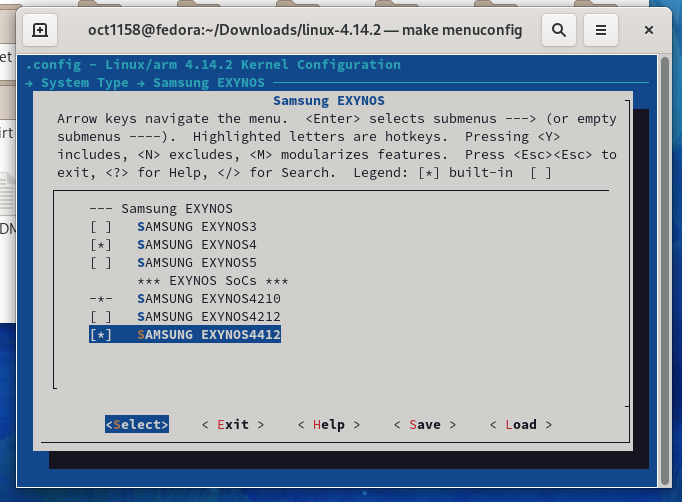Image resolution: width=682 pixels, height=502 pixels.
Task: Activate the < Help > button
Action: (329, 425)
